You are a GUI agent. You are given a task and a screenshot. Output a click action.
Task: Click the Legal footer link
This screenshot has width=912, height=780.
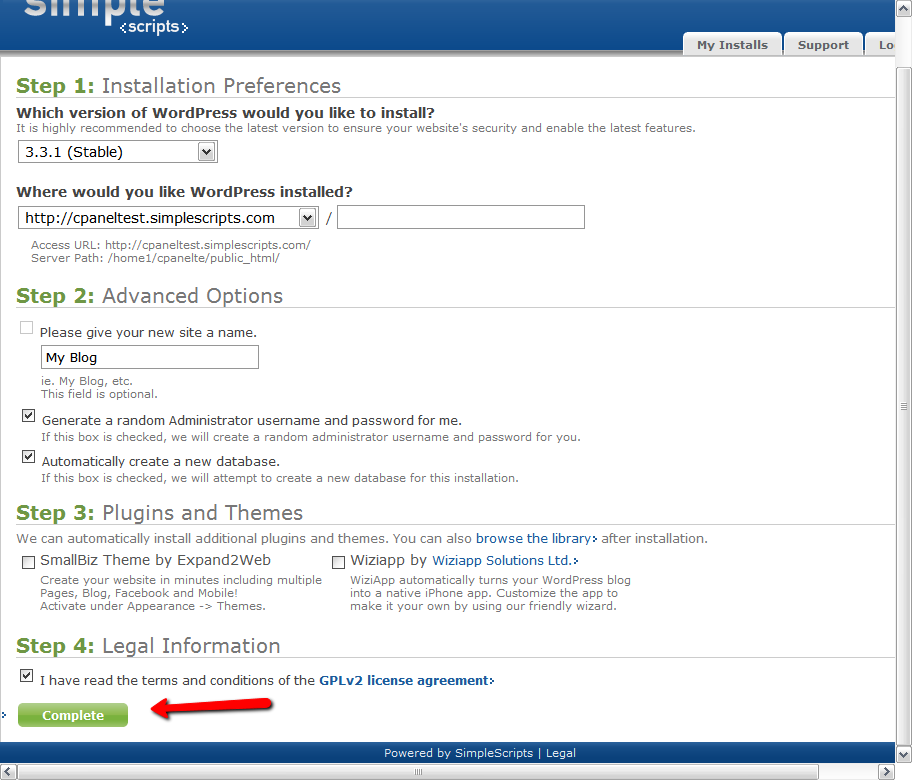pyautogui.click(x=561, y=753)
